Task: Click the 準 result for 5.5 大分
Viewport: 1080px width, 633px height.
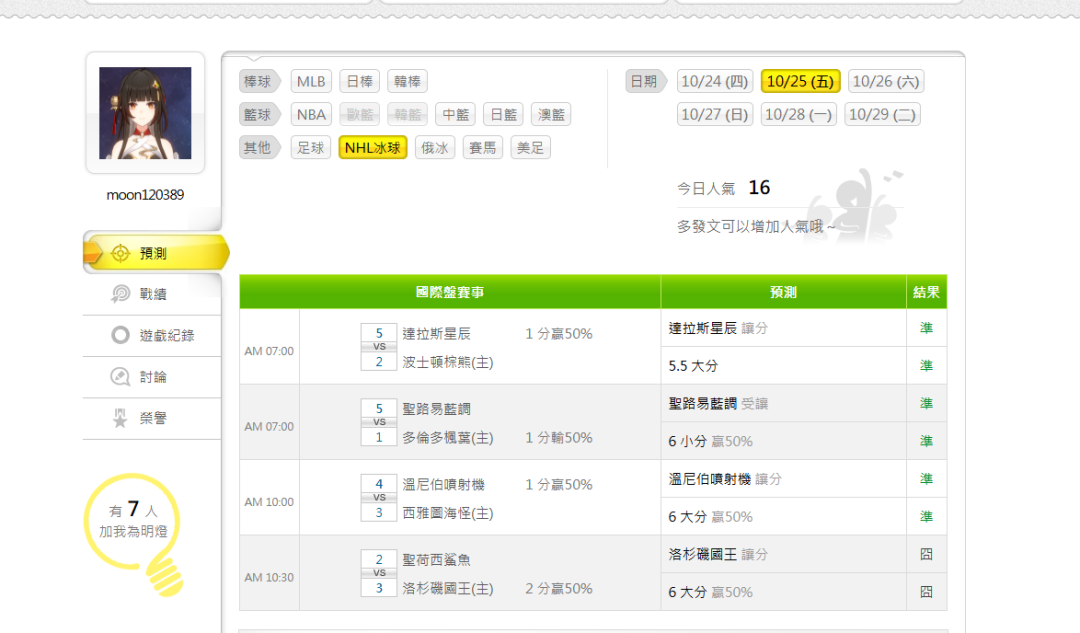Action: pos(926,366)
